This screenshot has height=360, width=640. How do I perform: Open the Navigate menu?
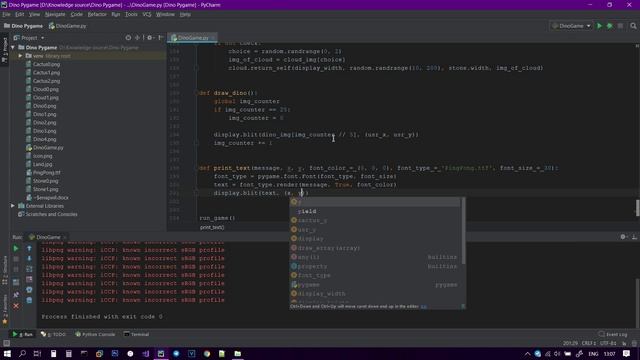55,14
